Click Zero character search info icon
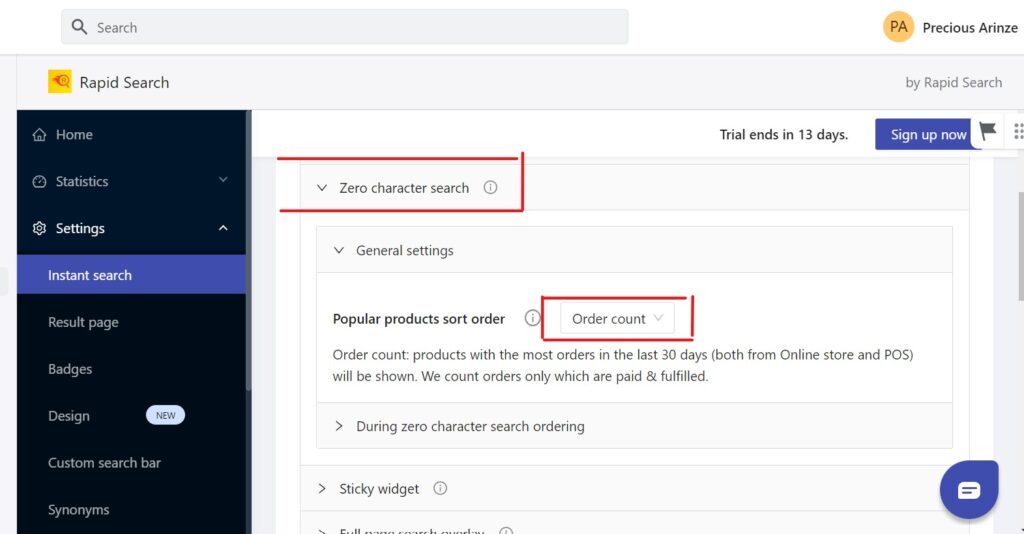The width and height of the screenshot is (1024, 534). tap(490, 187)
